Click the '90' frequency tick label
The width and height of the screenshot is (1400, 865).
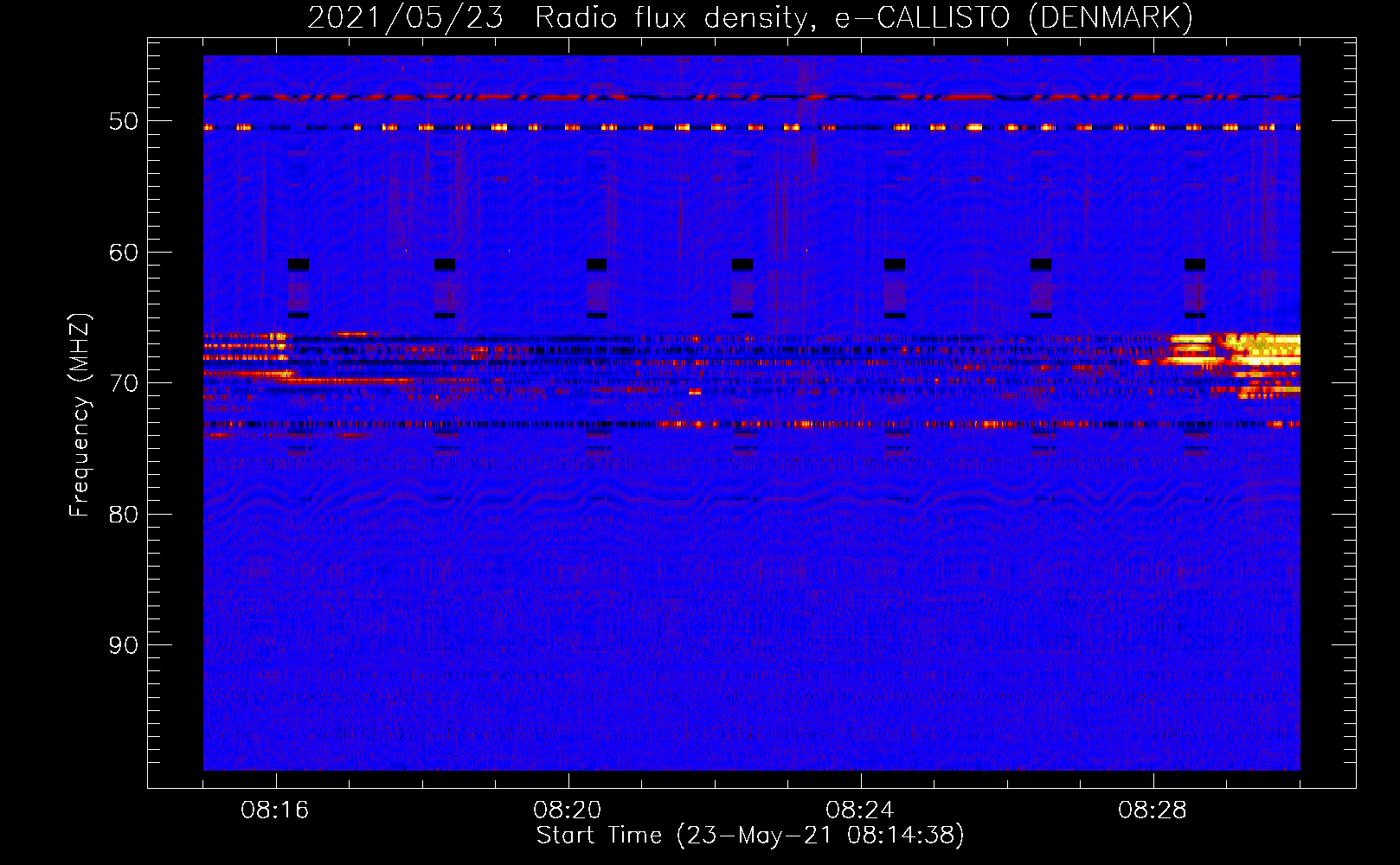tap(123, 645)
